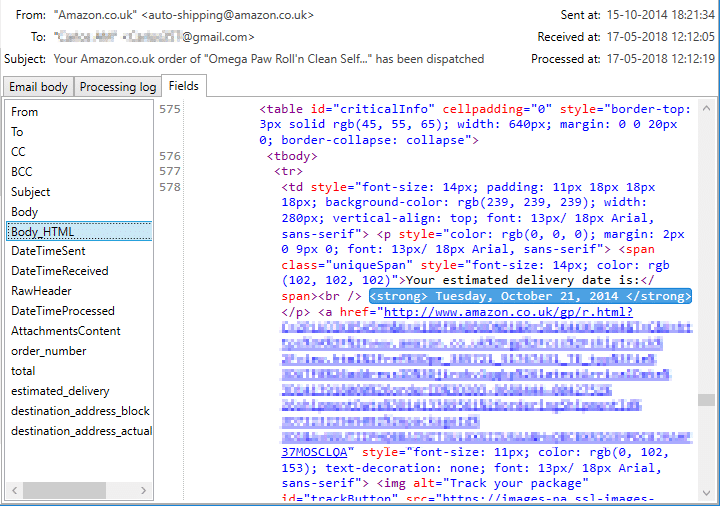Screen dimensions: 720x506
Task: Select the total field
Action: click(x=79, y=371)
